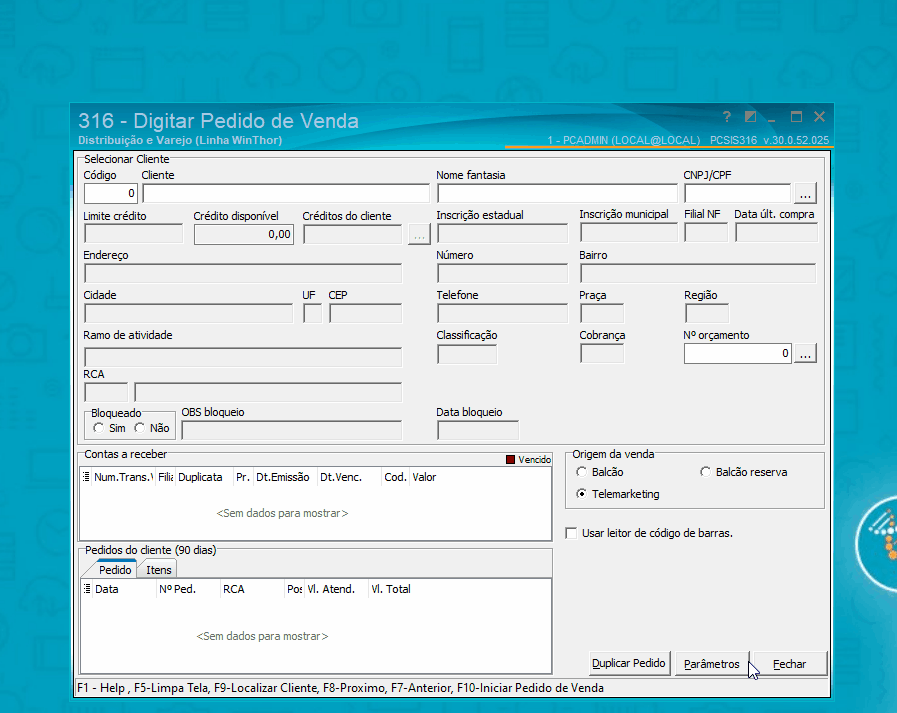Click the Data bloqueio field
The height and width of the screenshot is (713, 897).
(x=478, y=430)
